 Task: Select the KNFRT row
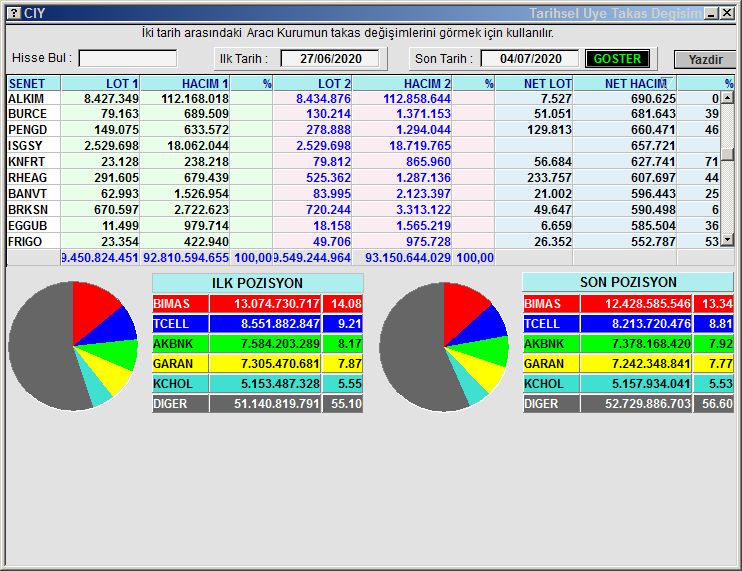[x=363, y=162]
